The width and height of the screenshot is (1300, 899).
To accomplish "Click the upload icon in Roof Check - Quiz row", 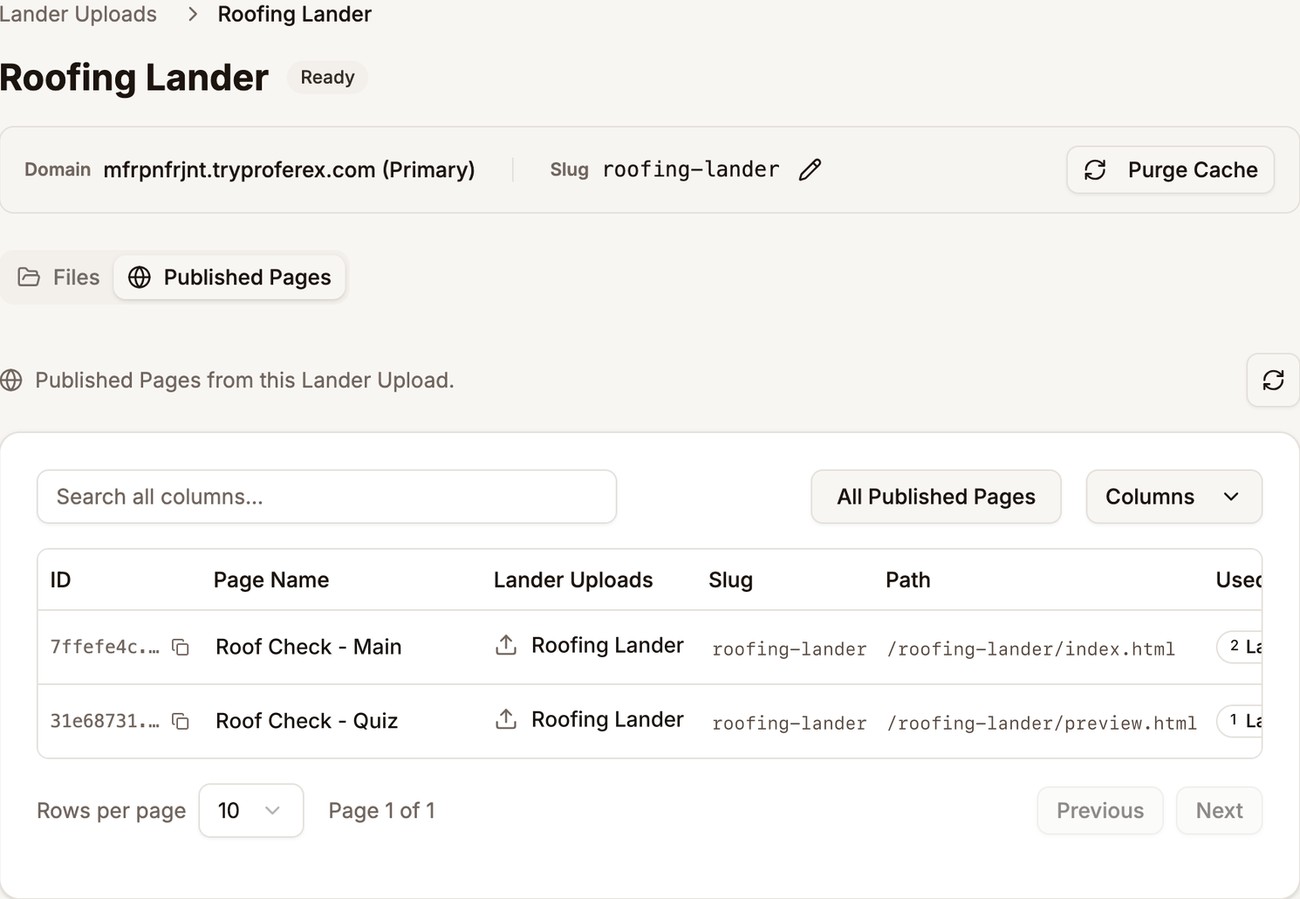I will [x=506, y=720].
